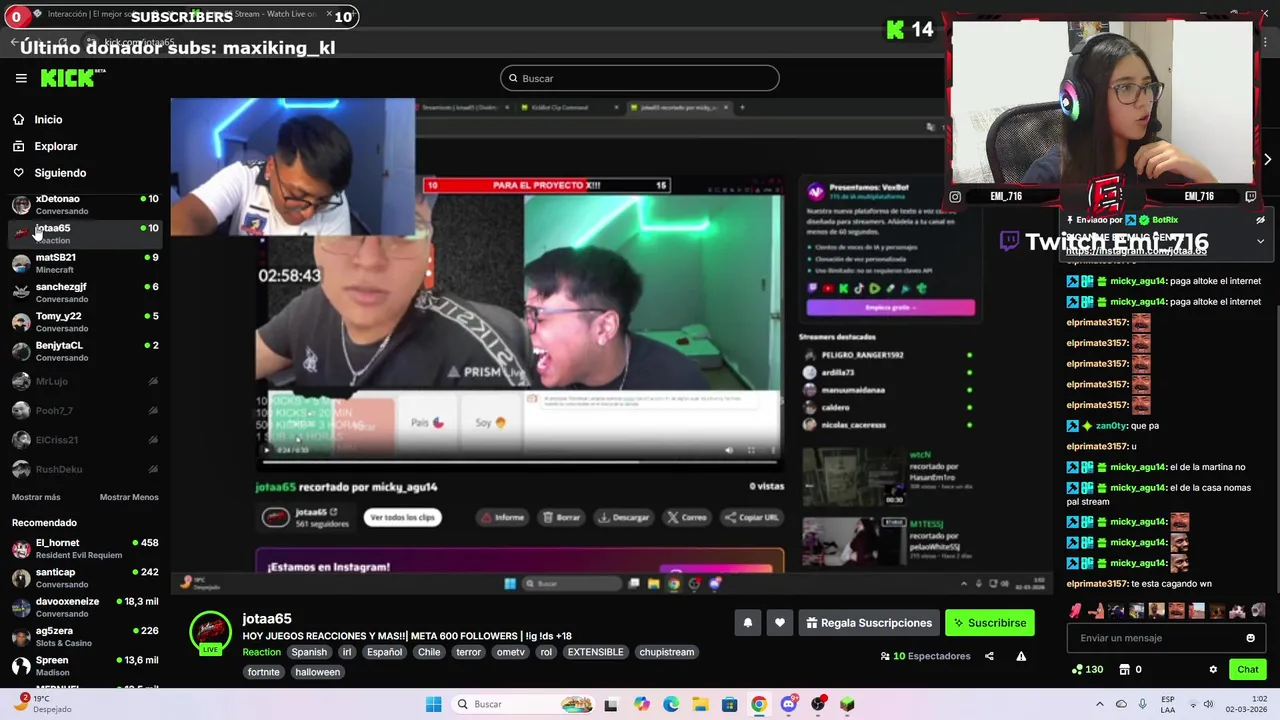Image resolution: width=1280 pixels, height=720 pixels.
Task: Click the Spanish tag
Action: point(309,652)
